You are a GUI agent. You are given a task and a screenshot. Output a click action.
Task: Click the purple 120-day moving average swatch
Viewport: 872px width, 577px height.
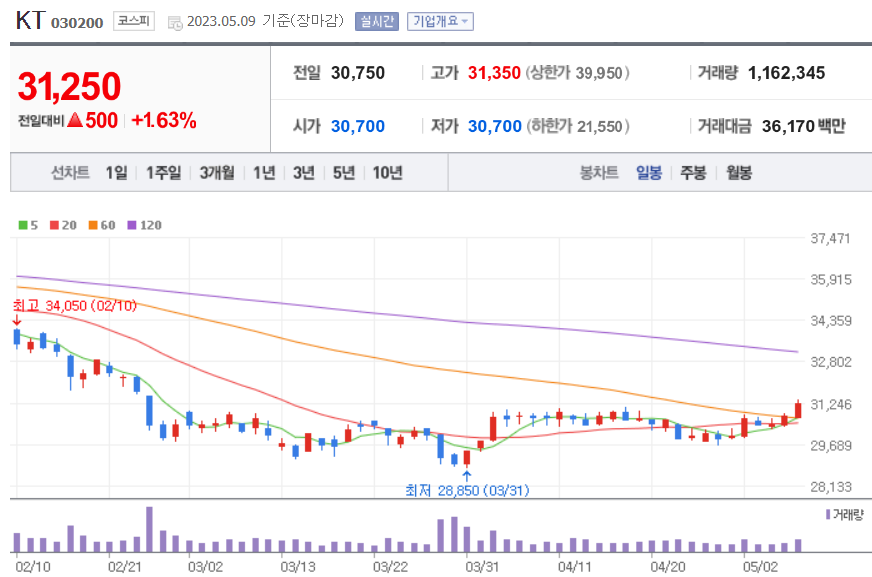(132, 225)
